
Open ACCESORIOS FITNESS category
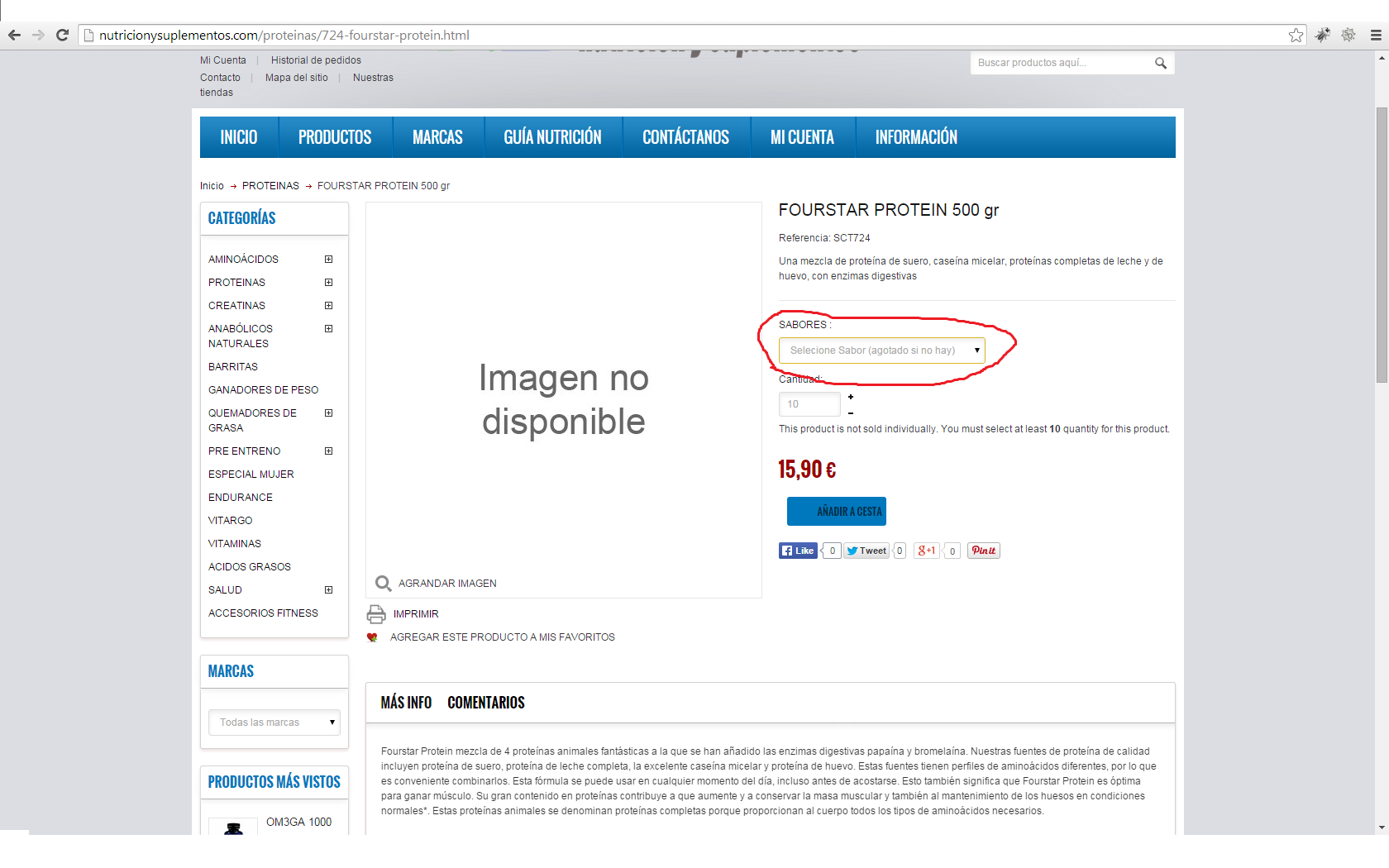point(263,613)
